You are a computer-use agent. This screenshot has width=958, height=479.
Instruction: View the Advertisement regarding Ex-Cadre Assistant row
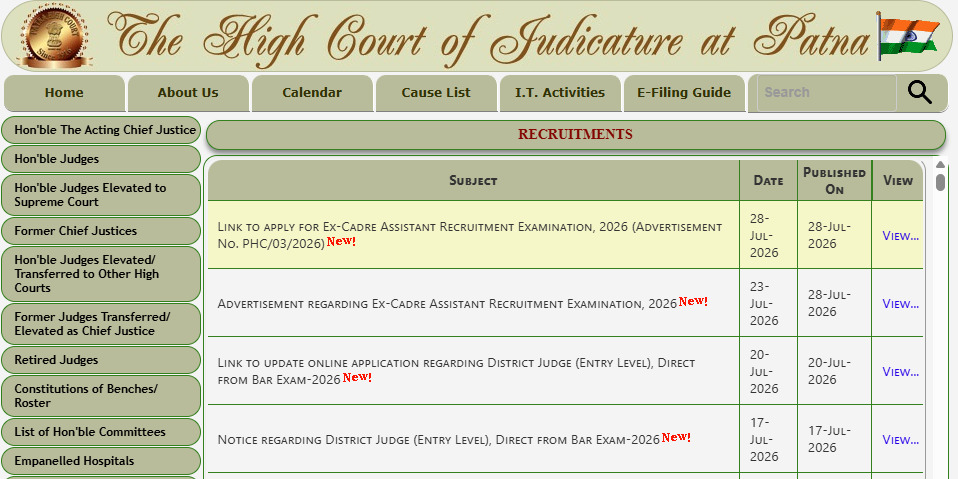[x=900, y=304]
